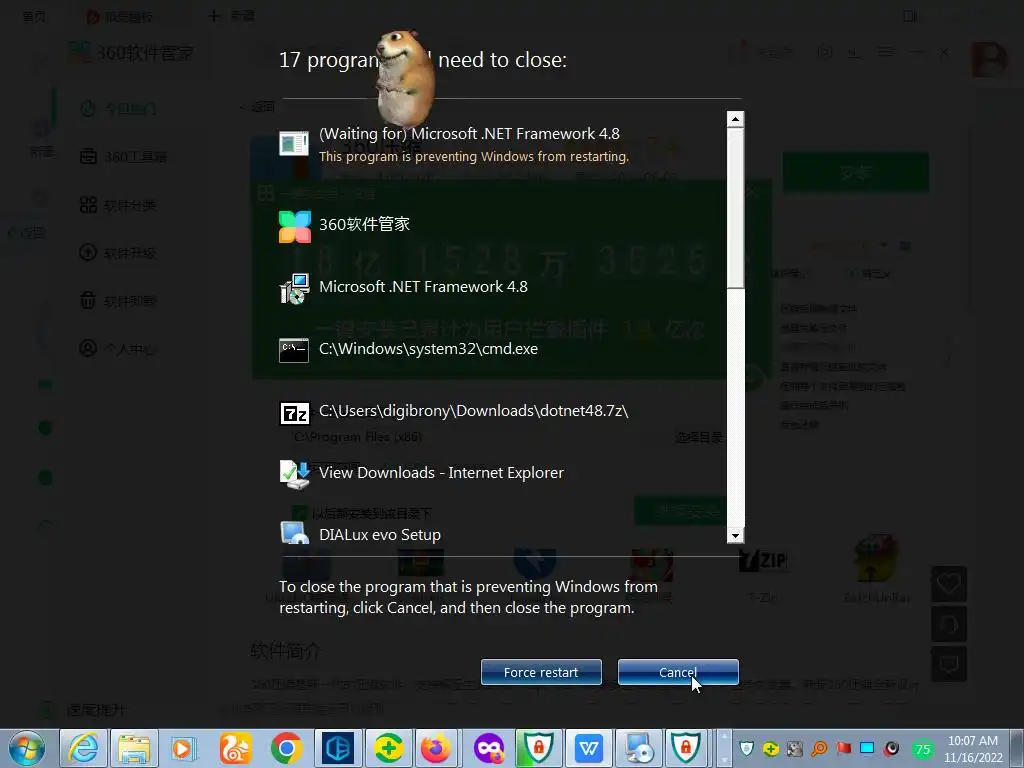Click 软件升级 in the dimmed 360 sidebar
This screenshot has height=768, width=1024.
pos(118,253)
